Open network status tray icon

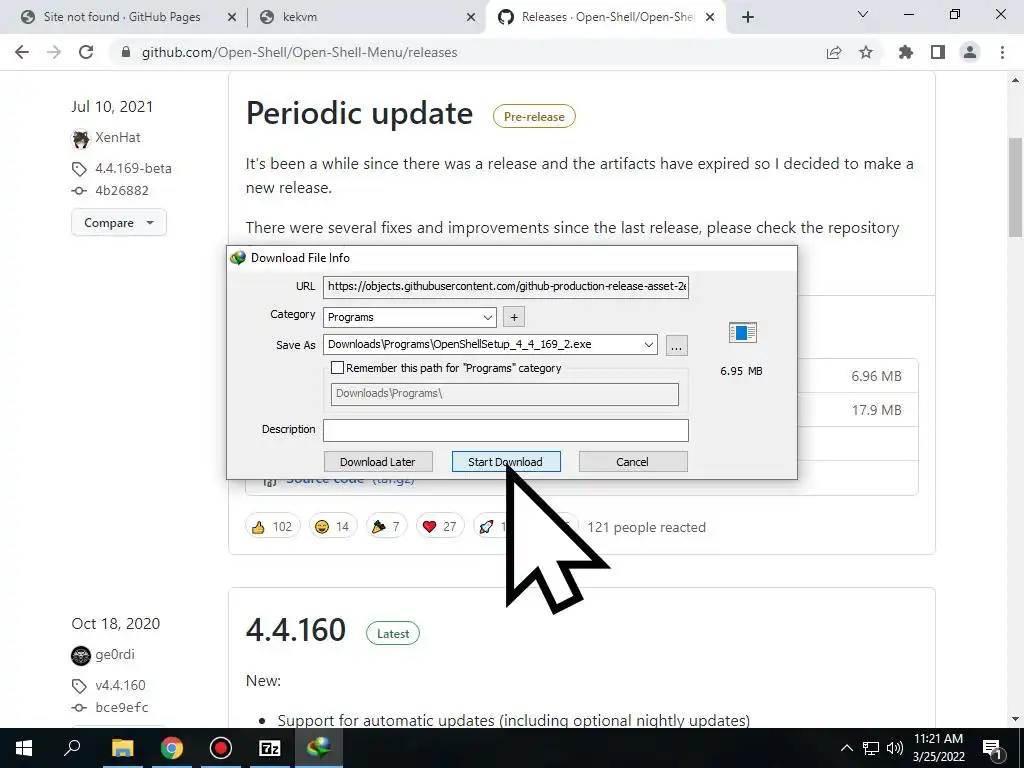pyautogui.click(x=871, y=748)
